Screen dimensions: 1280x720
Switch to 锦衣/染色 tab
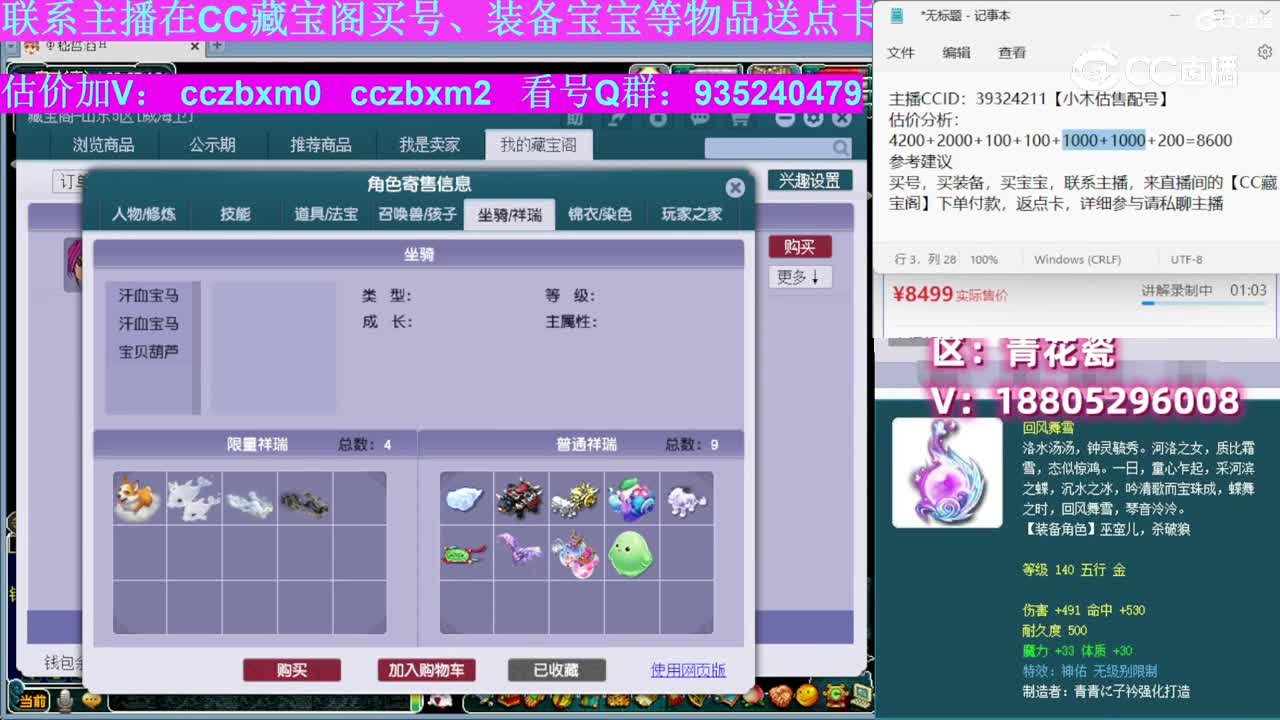tap(600, 214)
